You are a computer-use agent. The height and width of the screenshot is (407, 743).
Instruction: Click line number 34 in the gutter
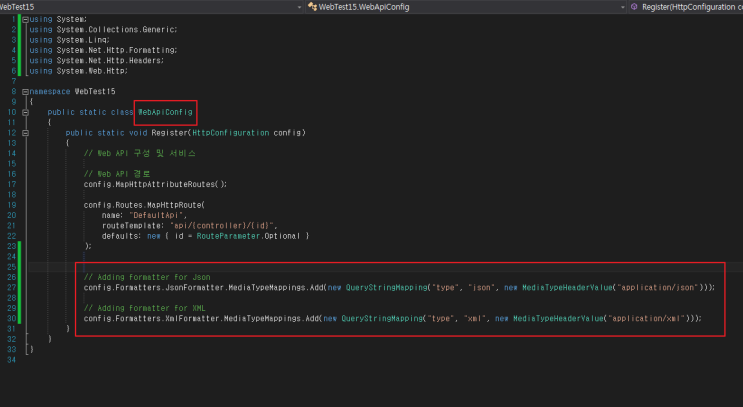point(11,360)
